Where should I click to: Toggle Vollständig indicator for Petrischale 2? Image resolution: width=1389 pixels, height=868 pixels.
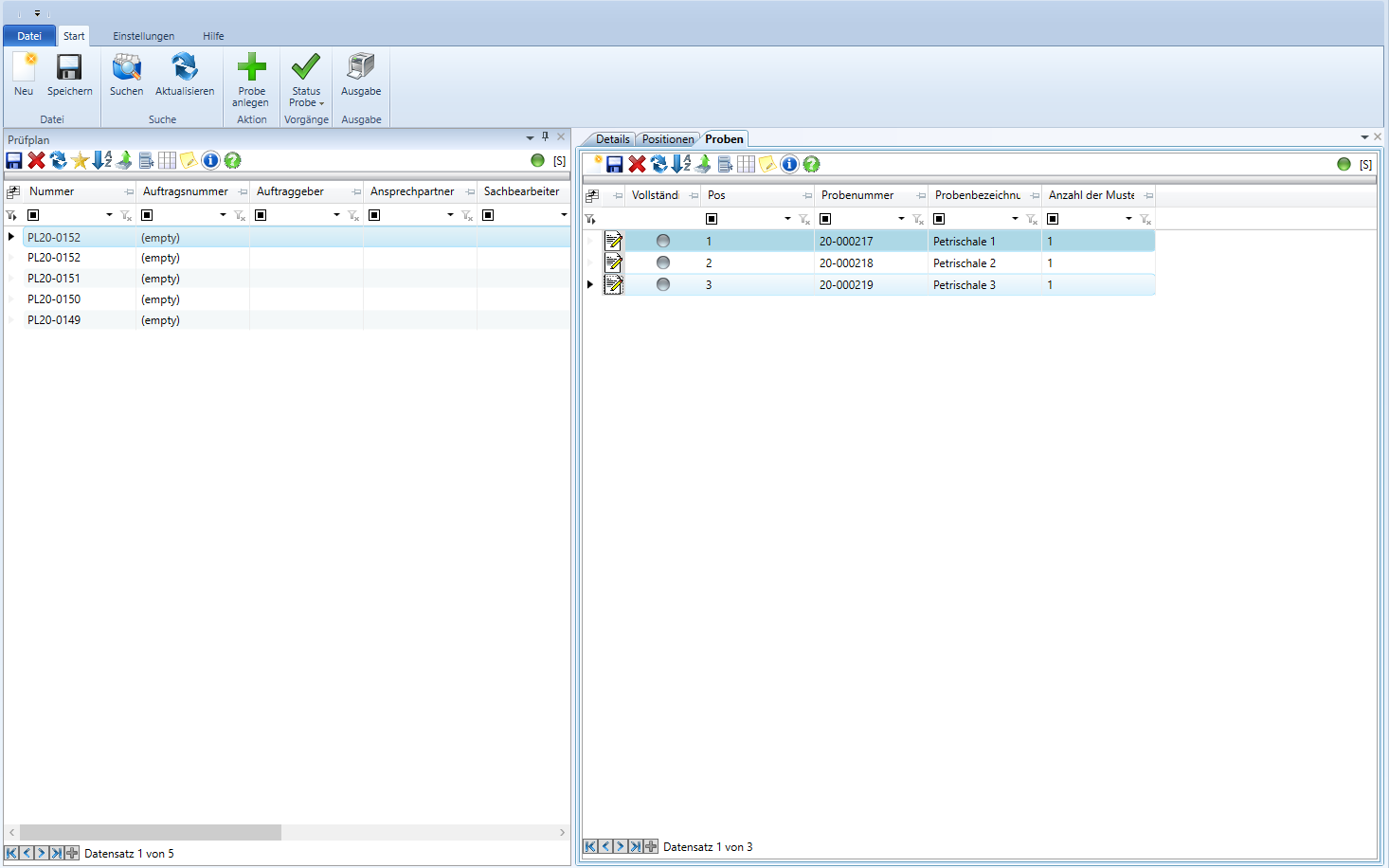(663, 262)
